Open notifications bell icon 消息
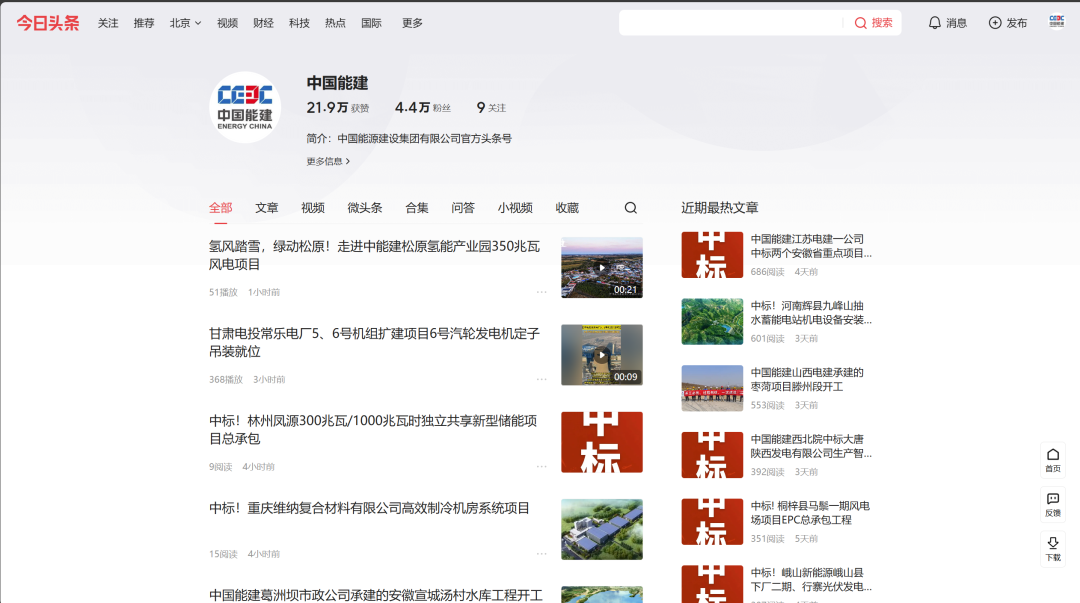 934,23
